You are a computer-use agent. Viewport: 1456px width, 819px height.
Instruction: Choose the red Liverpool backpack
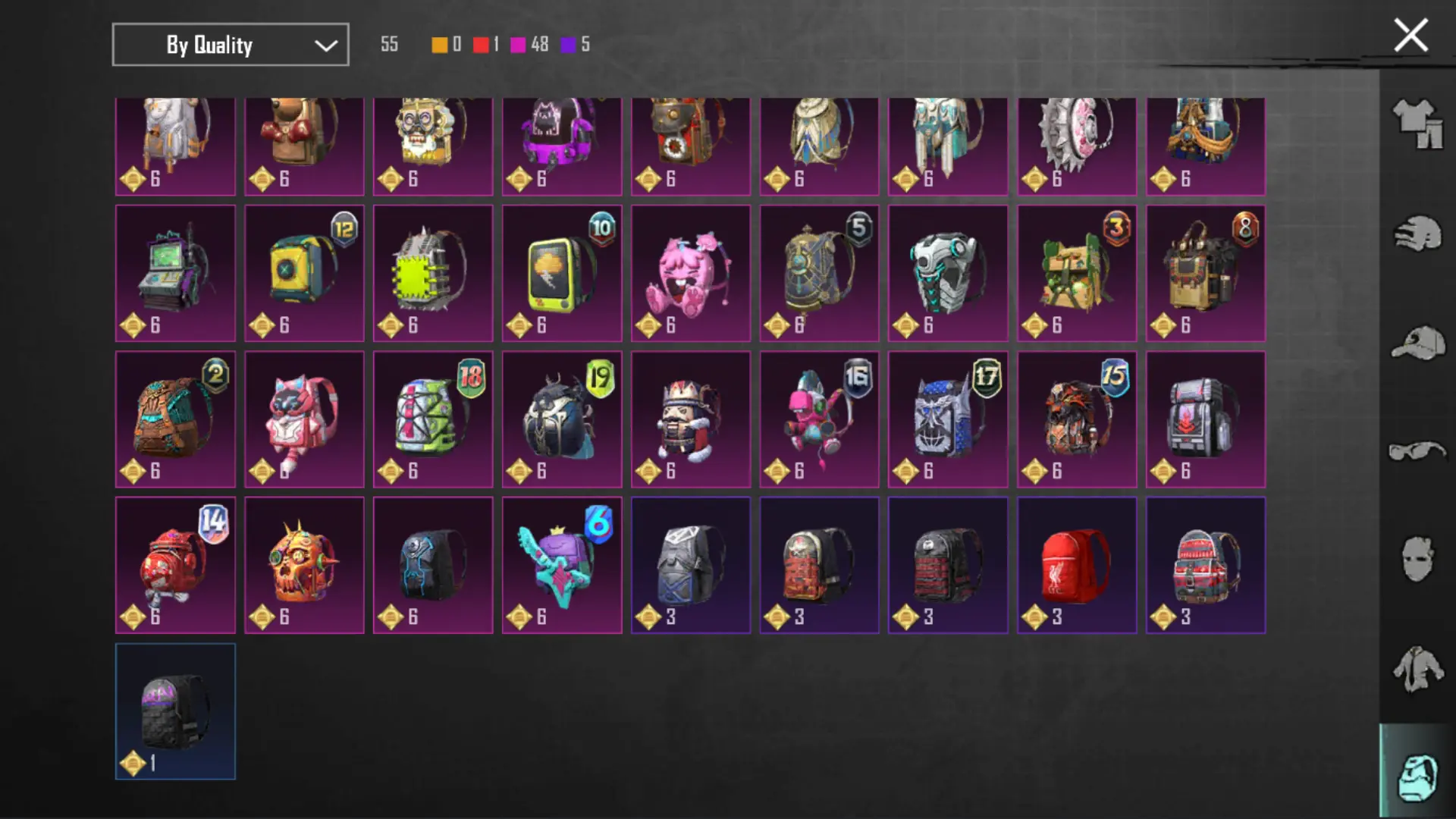pos(1077,565)
